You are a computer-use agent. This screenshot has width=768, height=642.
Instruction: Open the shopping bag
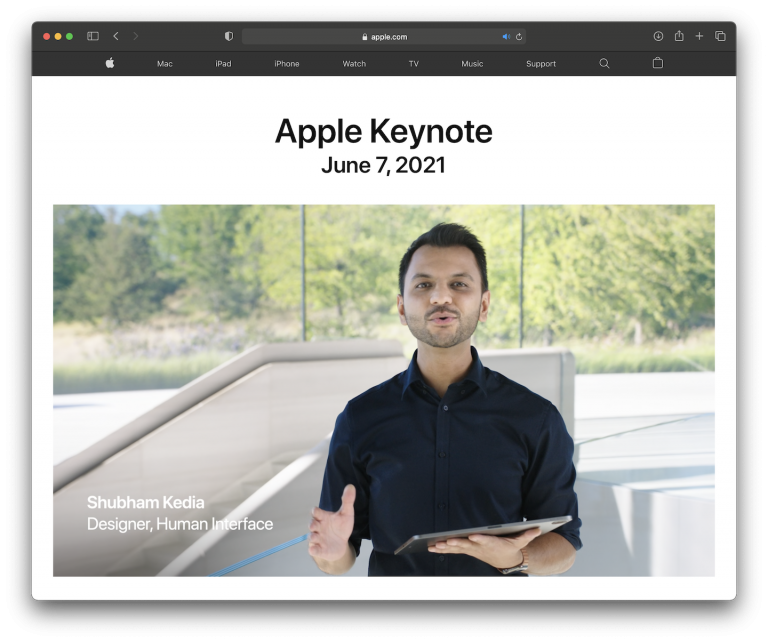click(x=658, y=63)
